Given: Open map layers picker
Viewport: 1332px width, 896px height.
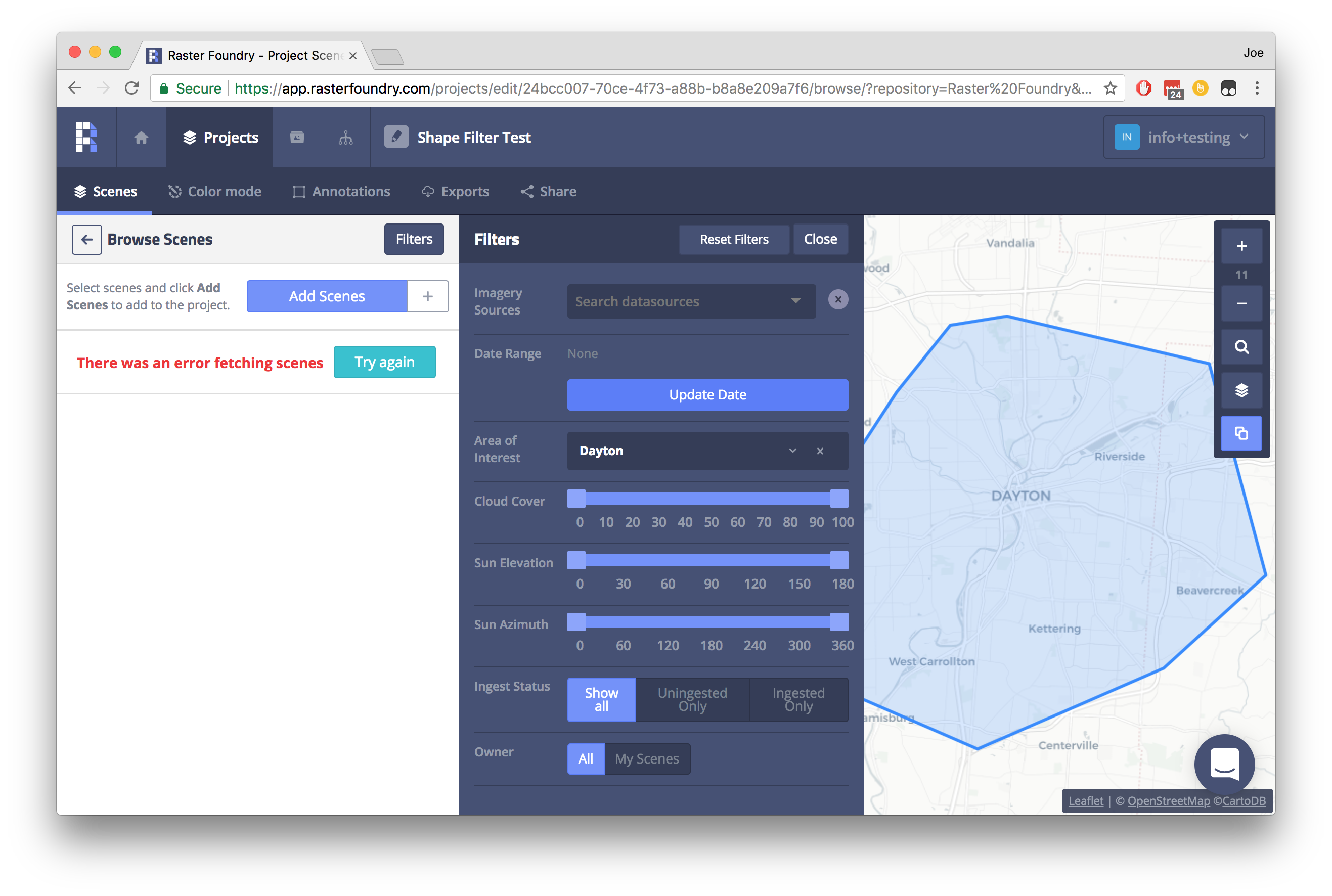Looking at the screenshot, I should click(x=1241, y=390).
